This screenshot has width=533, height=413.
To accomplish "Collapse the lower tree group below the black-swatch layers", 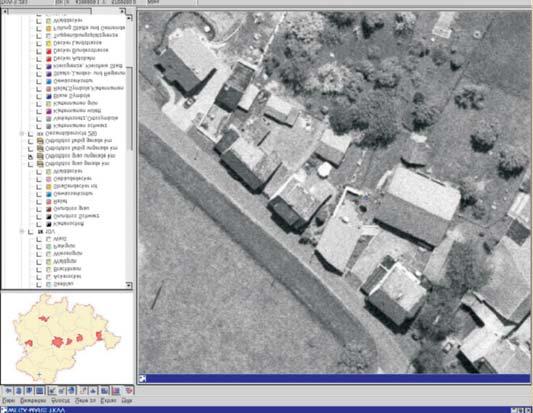I will tap(22, 231).
